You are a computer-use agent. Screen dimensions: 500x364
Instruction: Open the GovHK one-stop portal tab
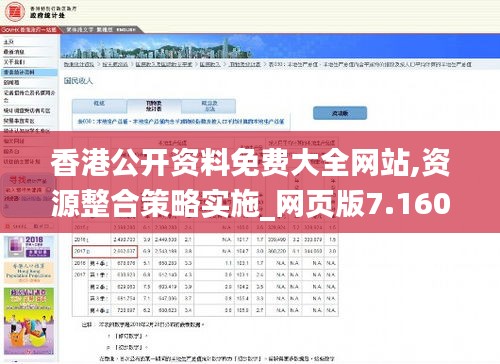(x=29, y=30)
